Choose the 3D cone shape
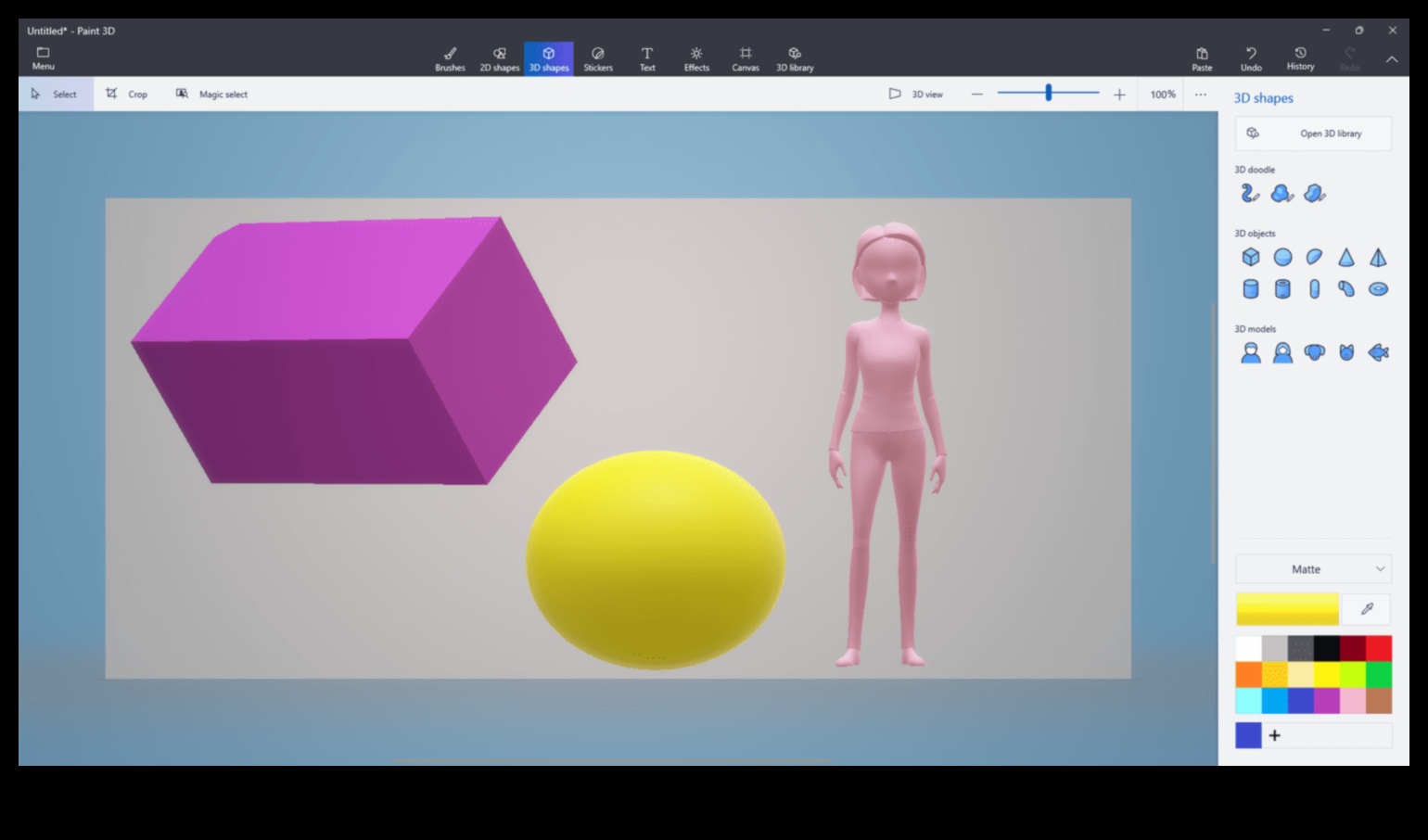1428x840 pixels. [x=1346, y=257]
